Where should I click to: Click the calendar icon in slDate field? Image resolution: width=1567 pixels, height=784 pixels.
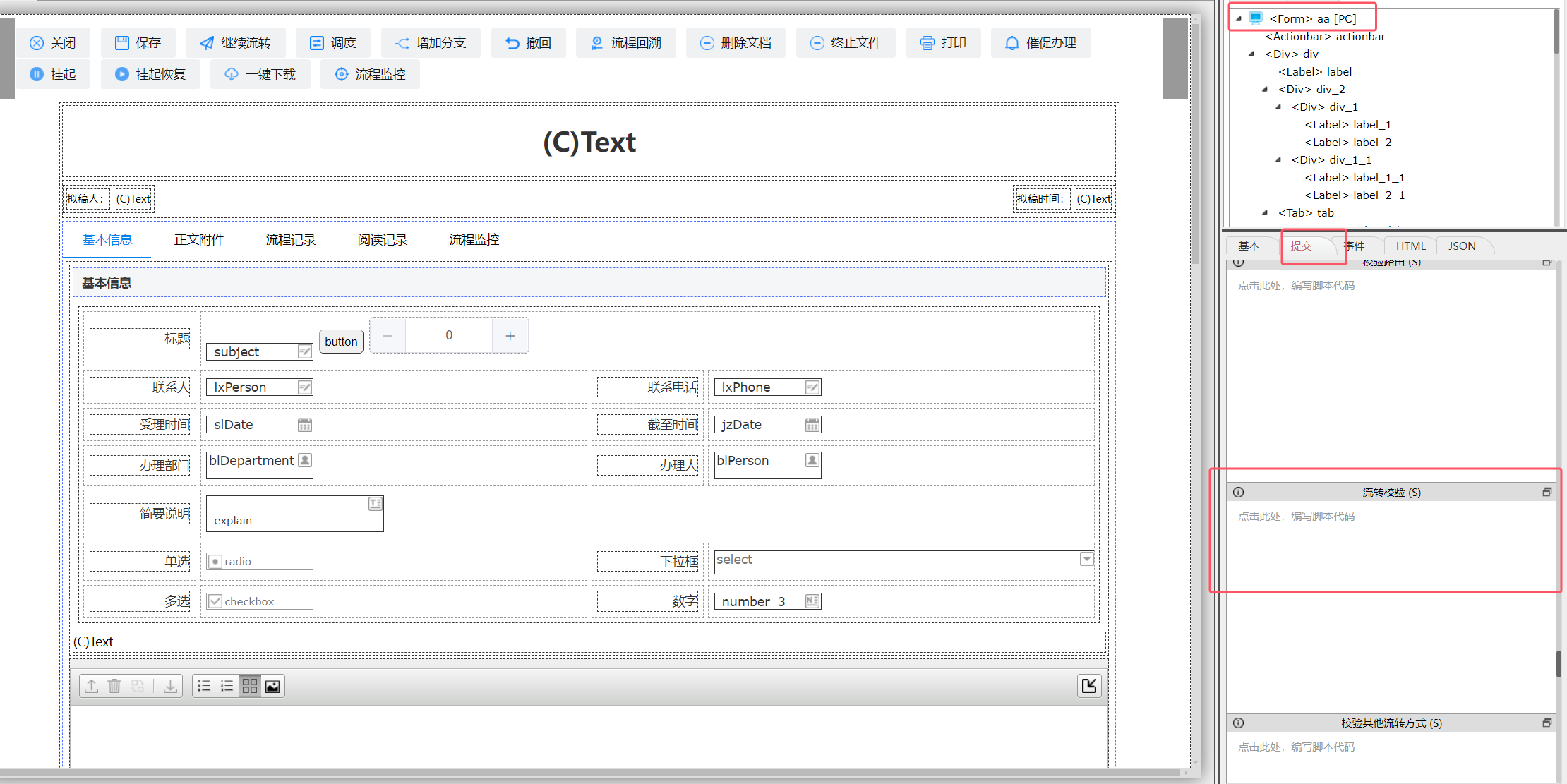(305, 425)
